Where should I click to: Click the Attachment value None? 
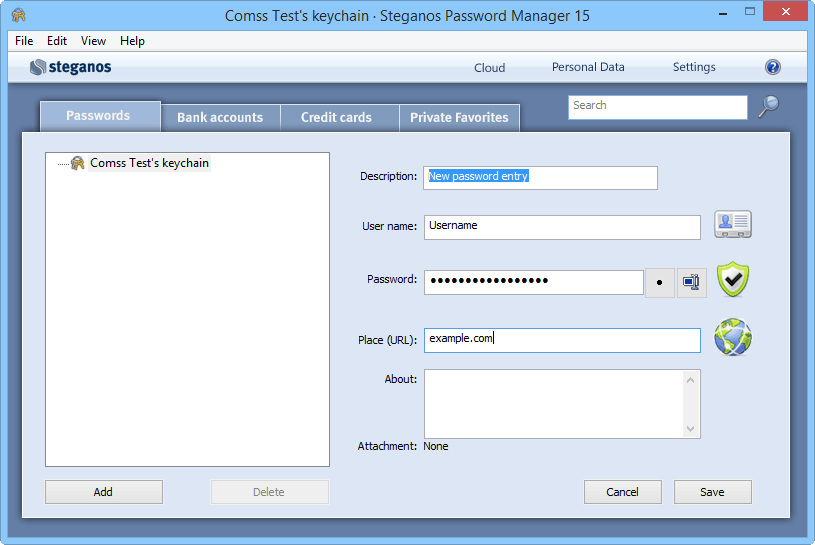[x=436, y=446]
